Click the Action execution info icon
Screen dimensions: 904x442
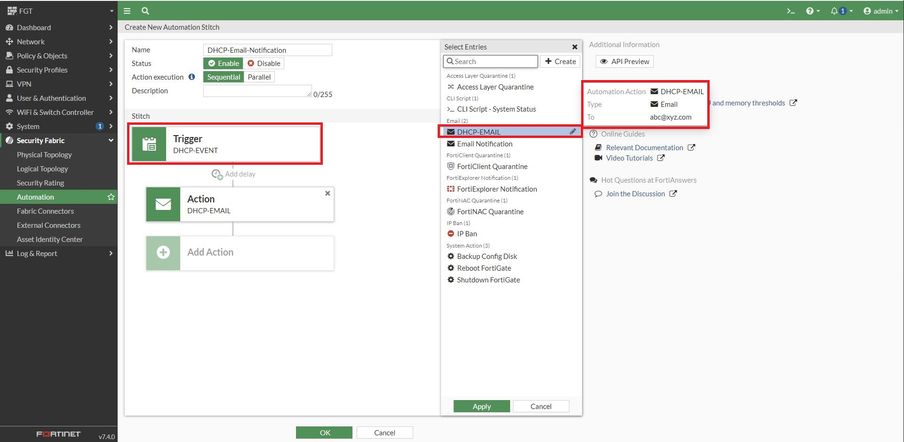(x=191, y=77)
